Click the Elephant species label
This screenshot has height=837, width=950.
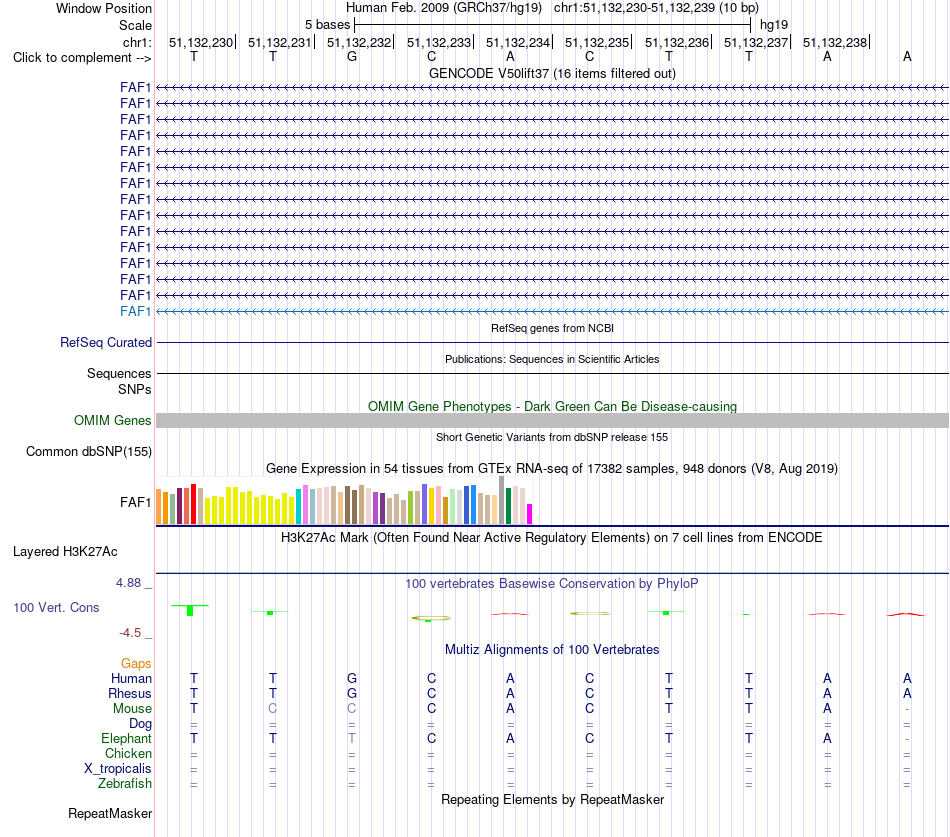126,738
